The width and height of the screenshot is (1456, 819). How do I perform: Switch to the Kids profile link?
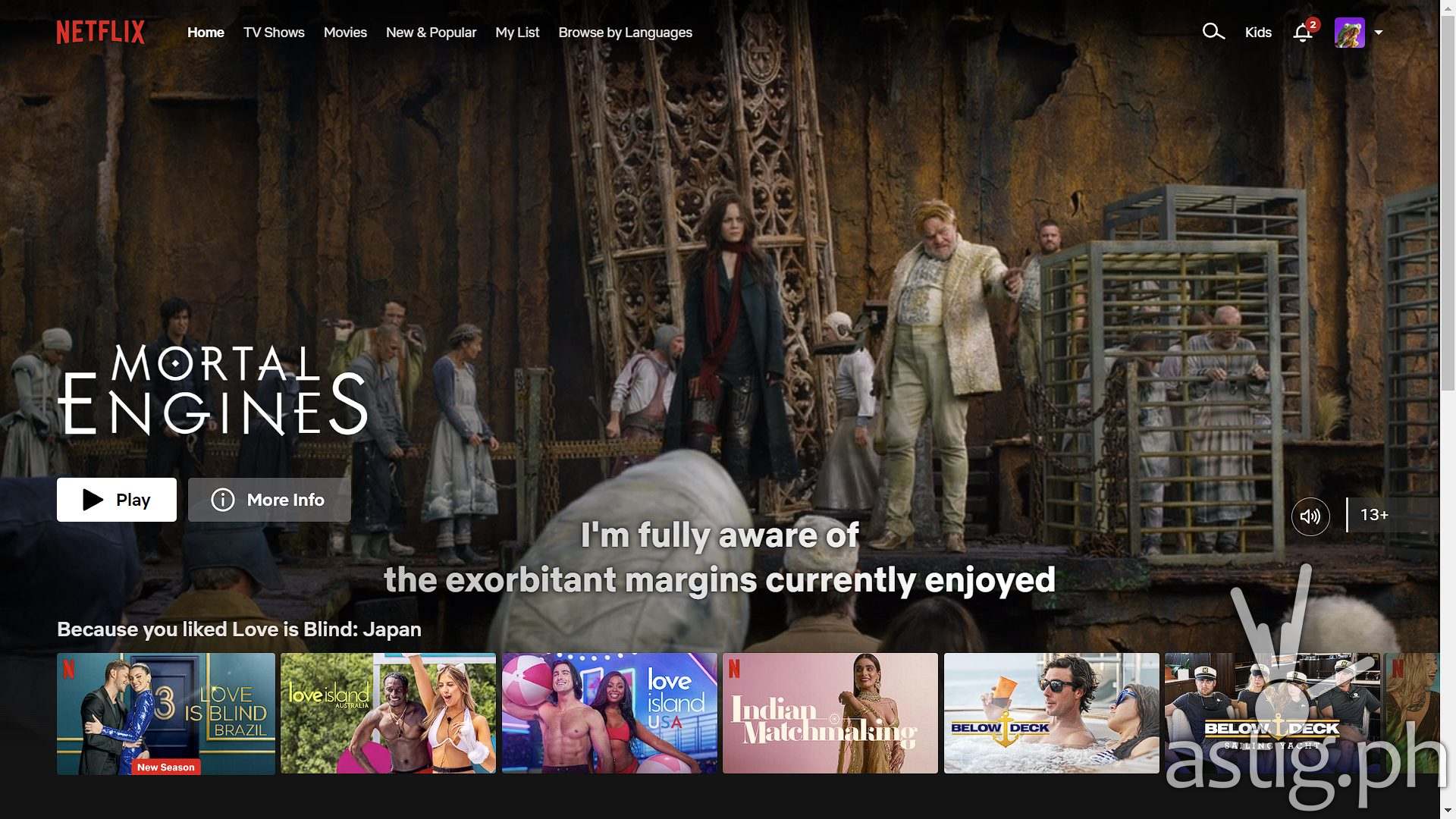pos(1258,33)
